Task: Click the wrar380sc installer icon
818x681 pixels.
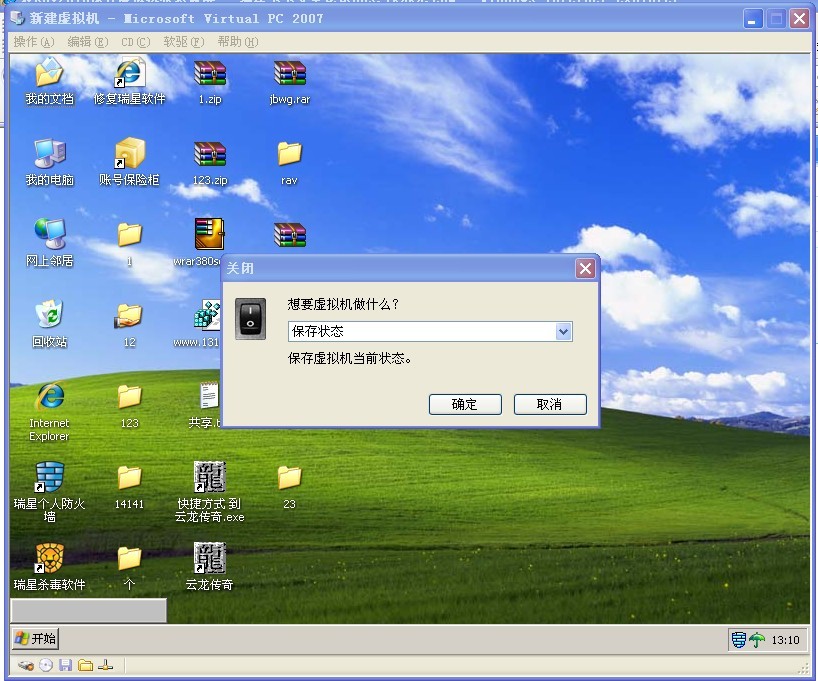Action: pos(209,234)
